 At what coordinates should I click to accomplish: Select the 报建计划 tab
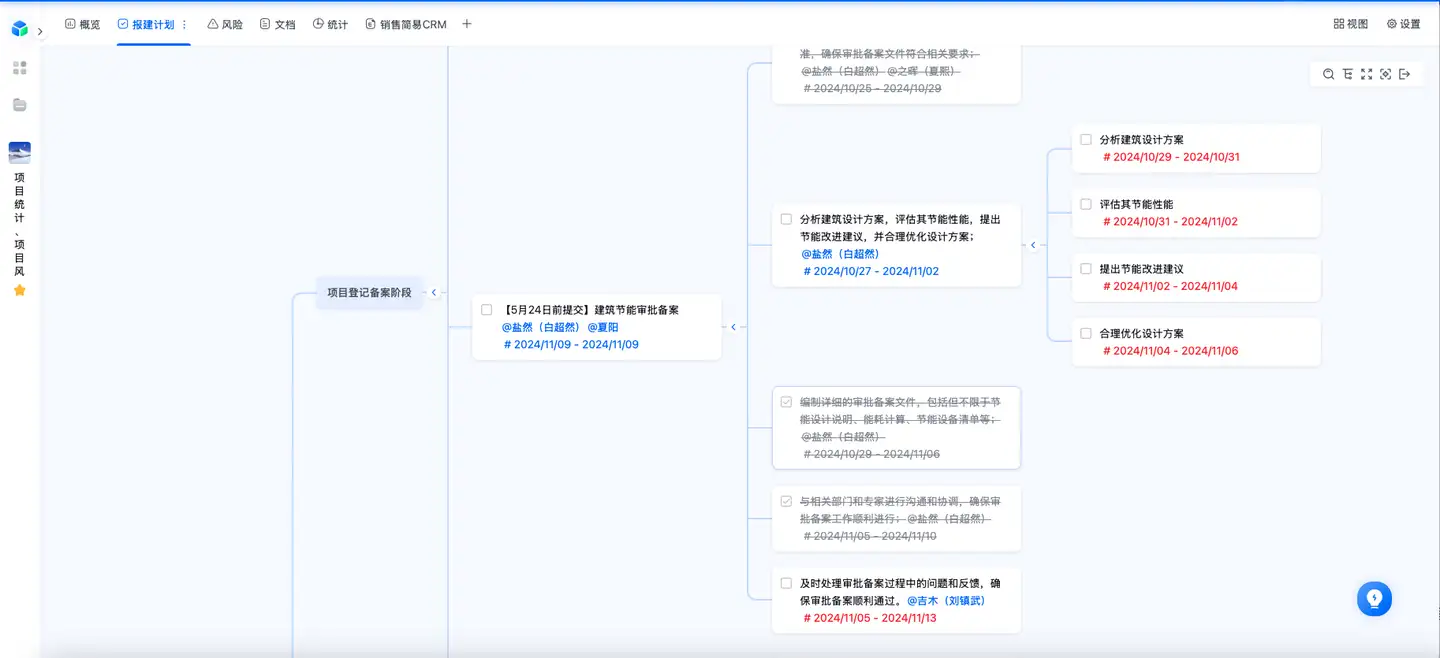click(146, 24)
